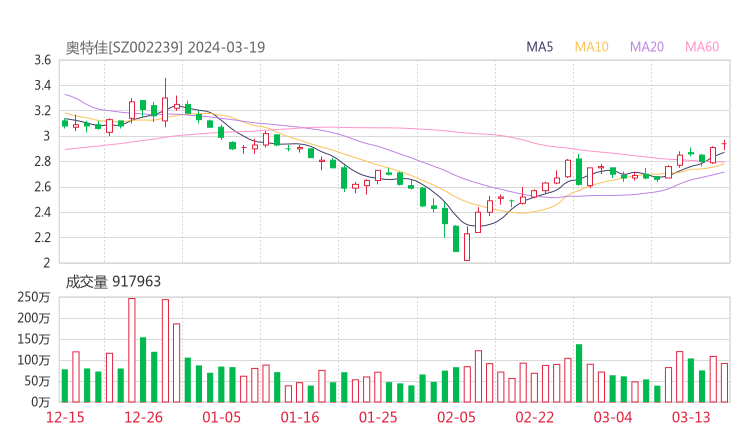The height and width of the screenshot is (440, 740).
Task: Click the 成交量 917963 volume label
Action: (113, 282)
